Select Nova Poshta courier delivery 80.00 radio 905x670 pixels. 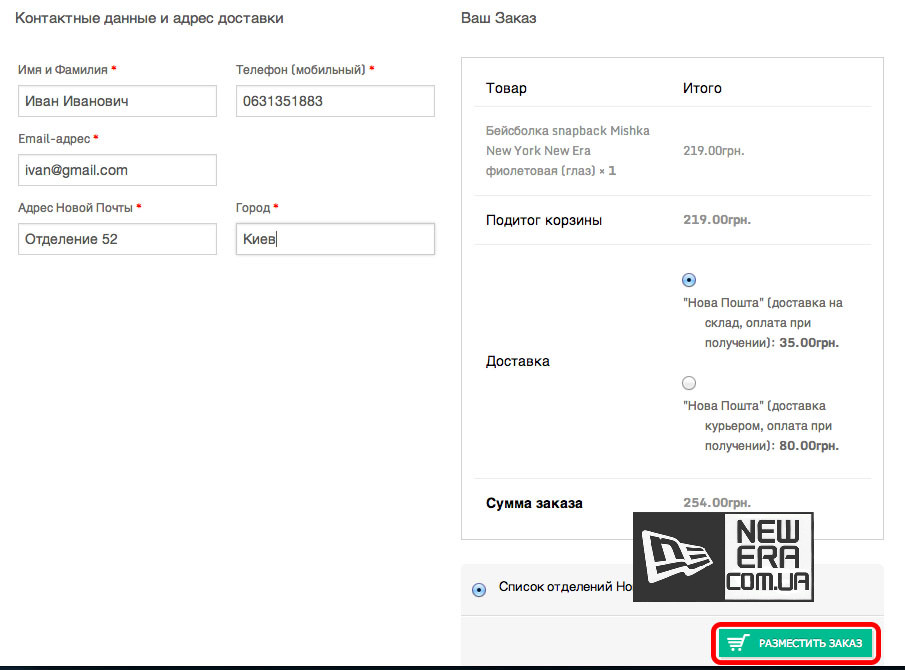(x=689, y=383)
